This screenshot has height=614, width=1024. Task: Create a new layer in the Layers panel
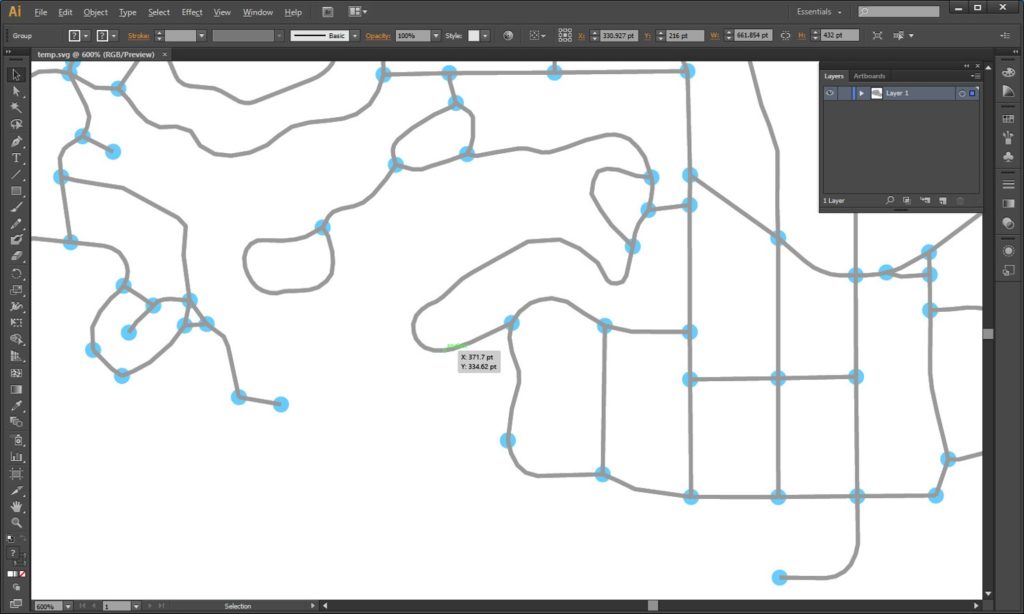(942, 200)
